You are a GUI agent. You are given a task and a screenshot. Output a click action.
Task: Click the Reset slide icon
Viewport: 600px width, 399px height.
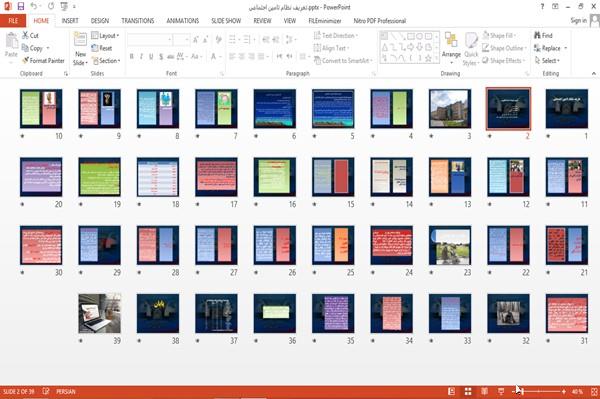[95, 48]
